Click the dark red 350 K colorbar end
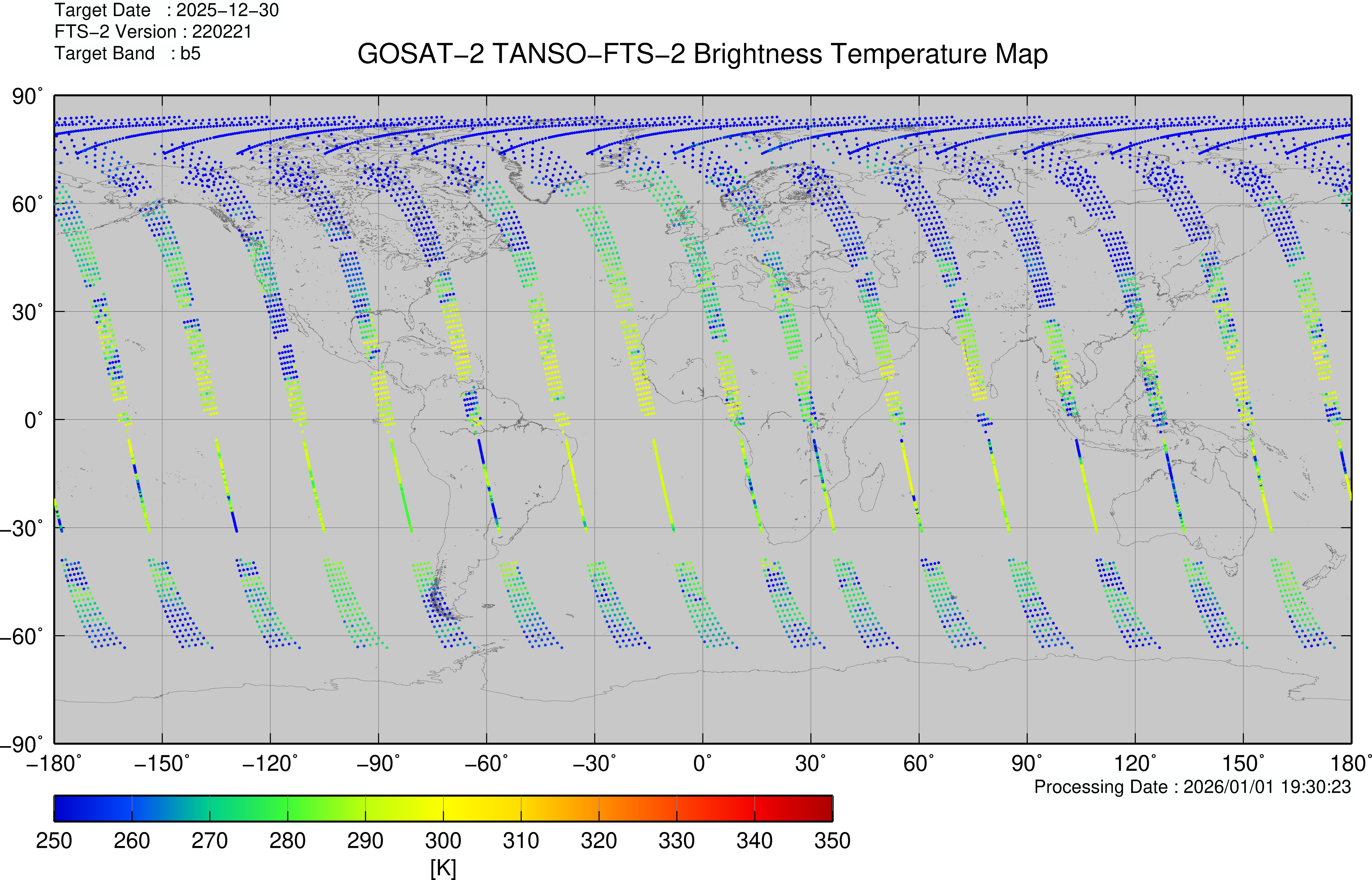This screenshot has width=1372, height=880. click(x=826, y=808)
